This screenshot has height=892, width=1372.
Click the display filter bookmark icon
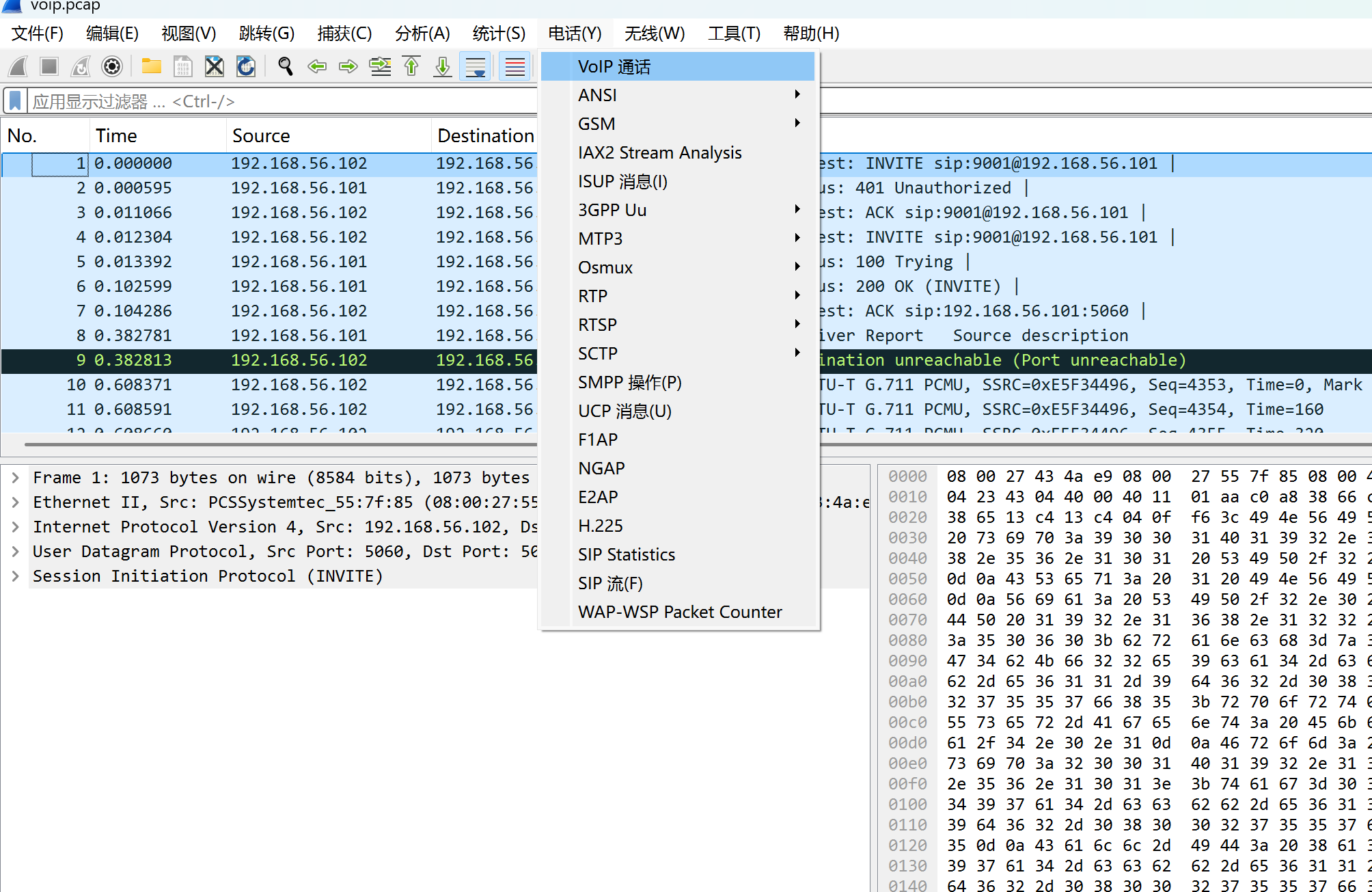15,101
